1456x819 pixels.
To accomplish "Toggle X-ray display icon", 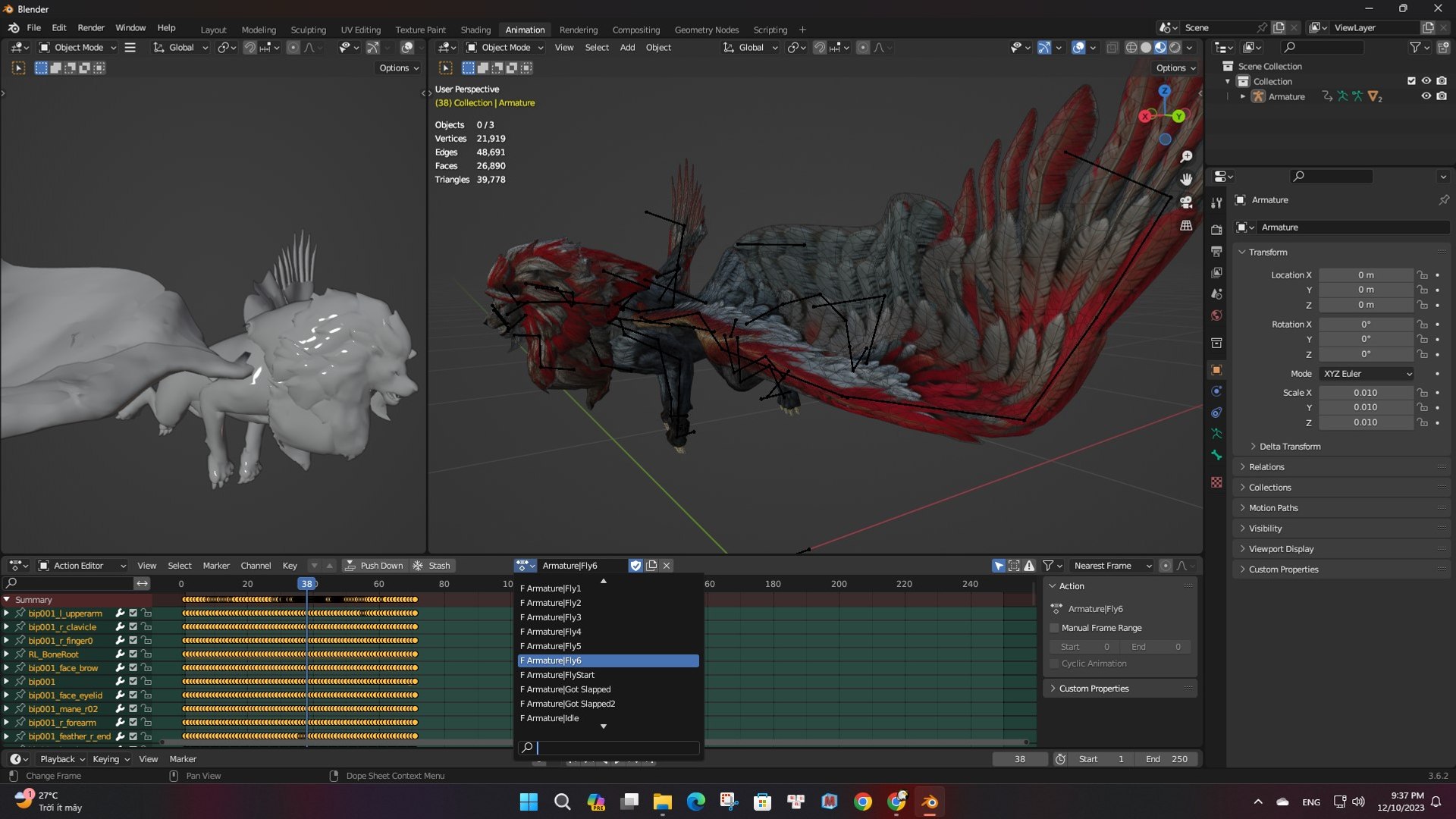I will click(x=1112, y=47).
